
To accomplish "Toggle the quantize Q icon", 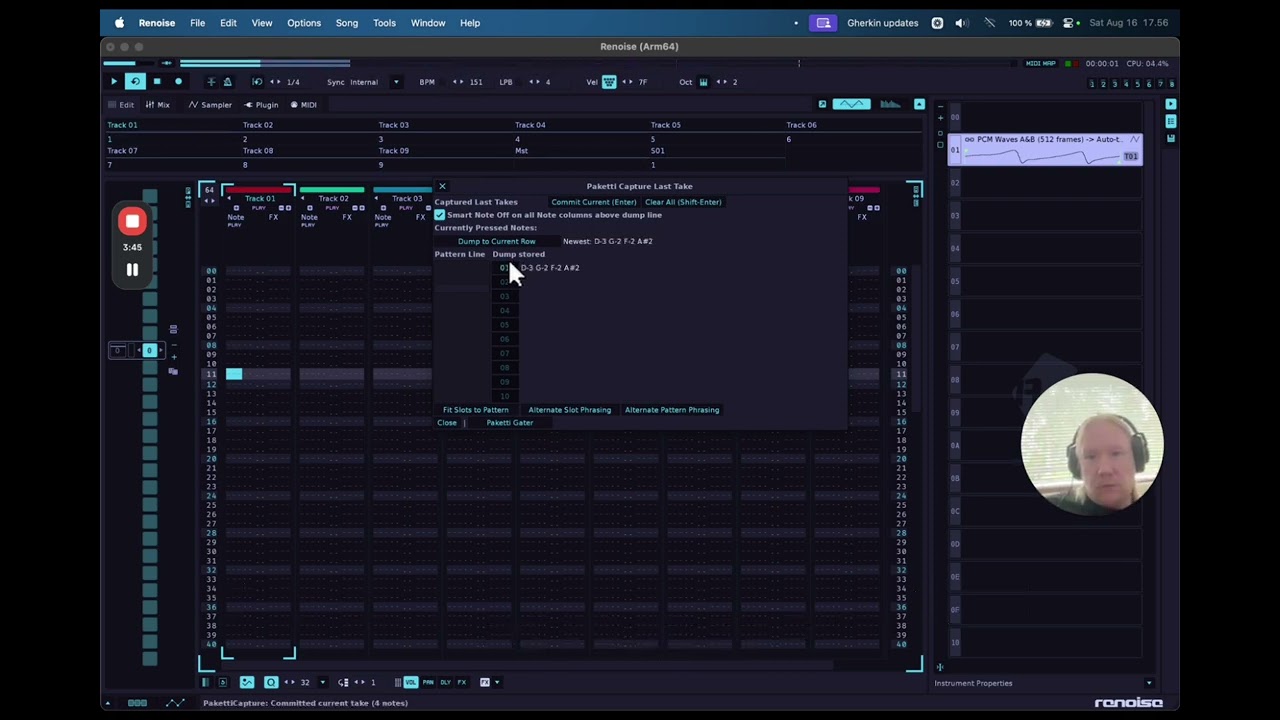I will pyautogui.click(x=271, y=682).
